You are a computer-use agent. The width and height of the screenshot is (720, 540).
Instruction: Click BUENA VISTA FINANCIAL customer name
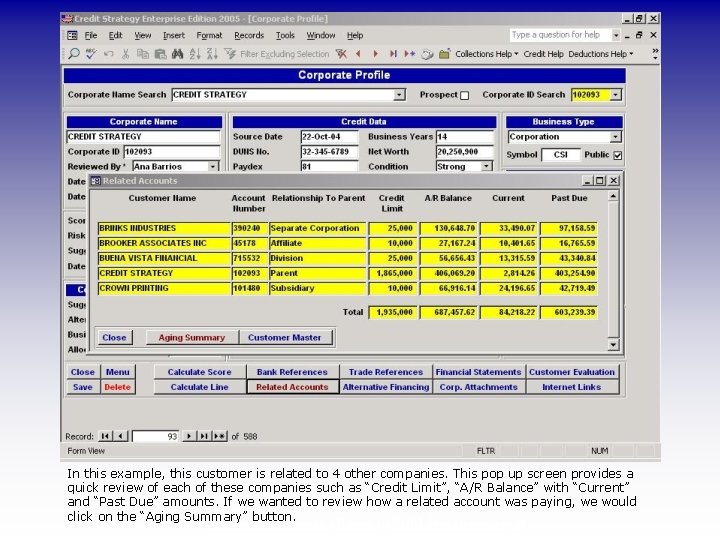pos(164,258)
